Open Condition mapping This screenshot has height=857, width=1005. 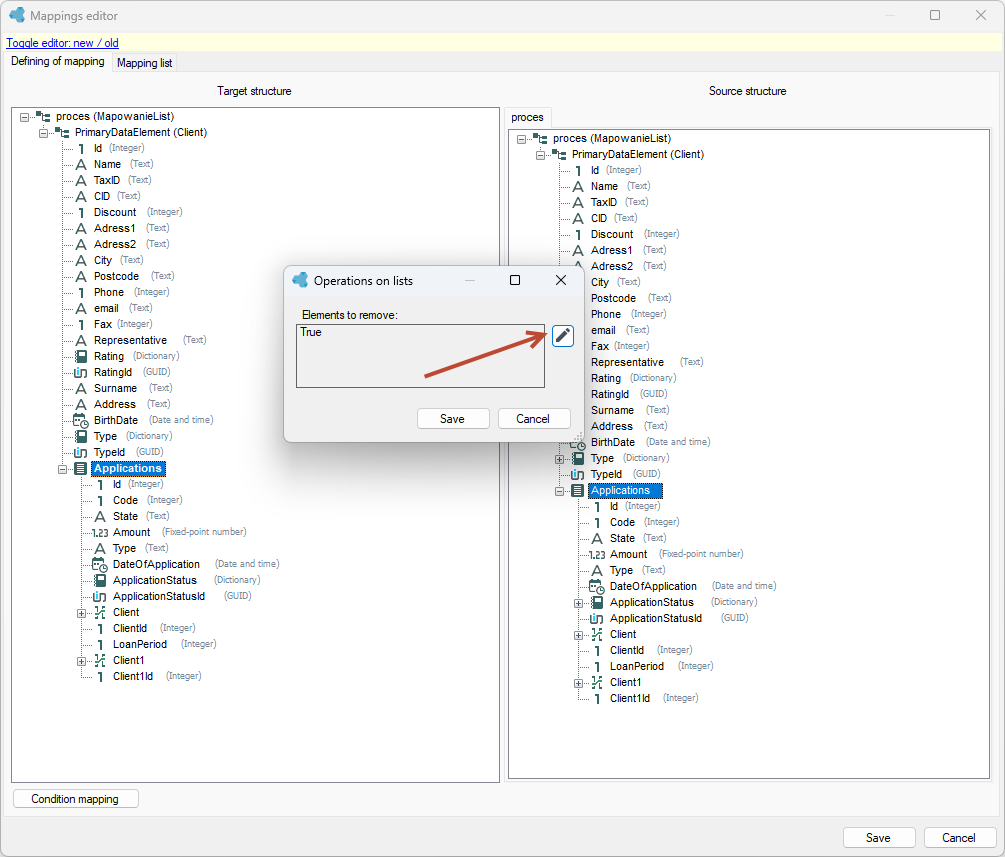click(75, 799)
